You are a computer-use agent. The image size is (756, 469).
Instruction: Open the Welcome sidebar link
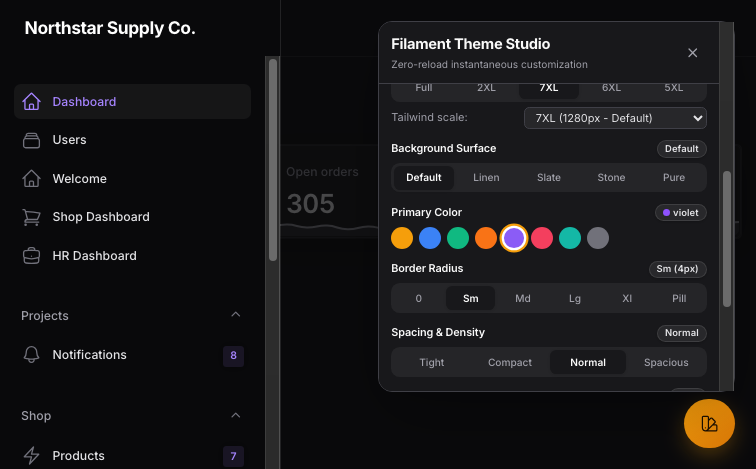click(133, 179)
